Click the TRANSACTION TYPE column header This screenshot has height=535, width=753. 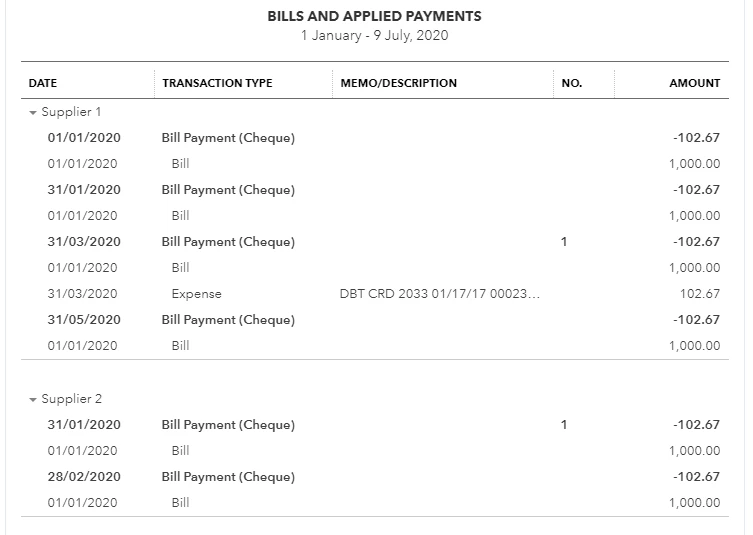[217, 83]
